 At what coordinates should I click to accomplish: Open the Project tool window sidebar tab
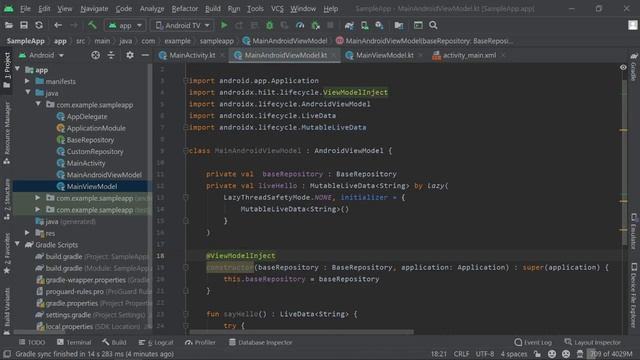pos(7,69)
